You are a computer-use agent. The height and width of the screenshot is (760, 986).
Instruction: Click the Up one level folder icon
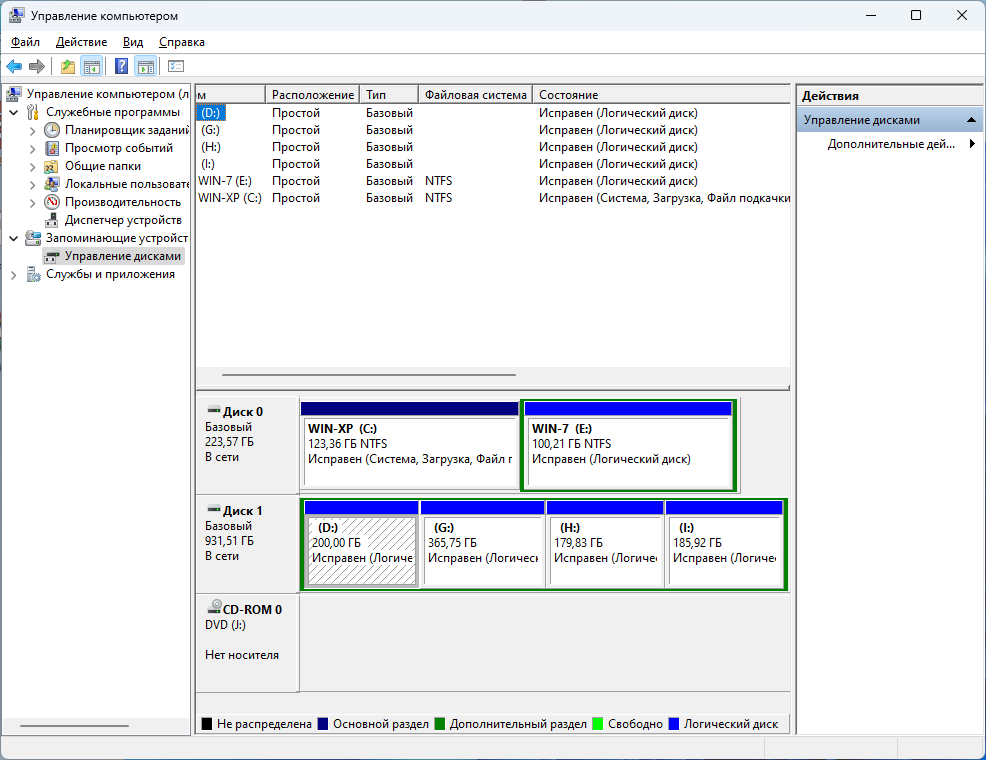[x=67, y=66]
